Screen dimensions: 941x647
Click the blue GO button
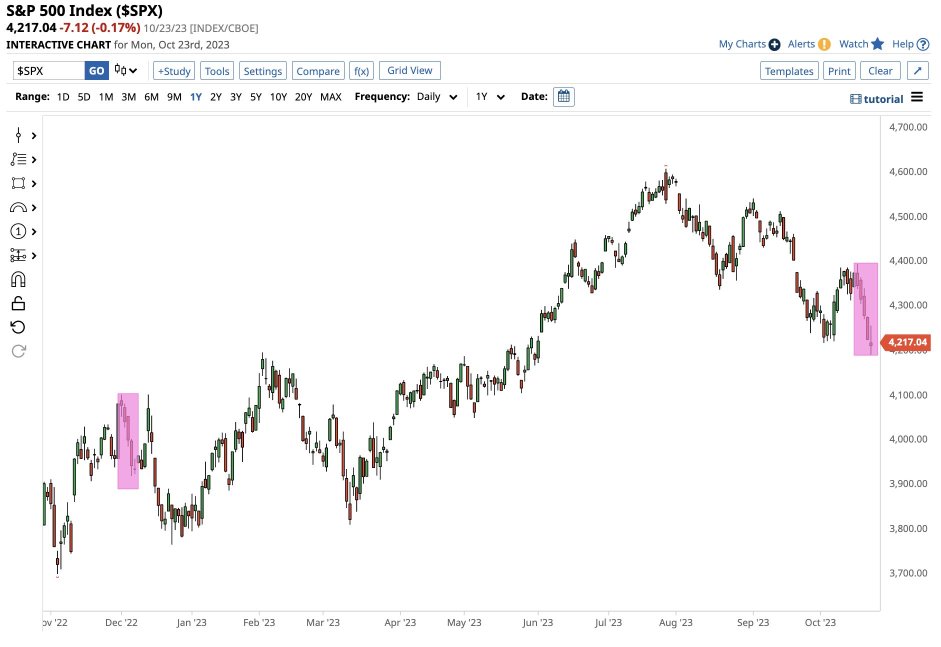(97, 71)
